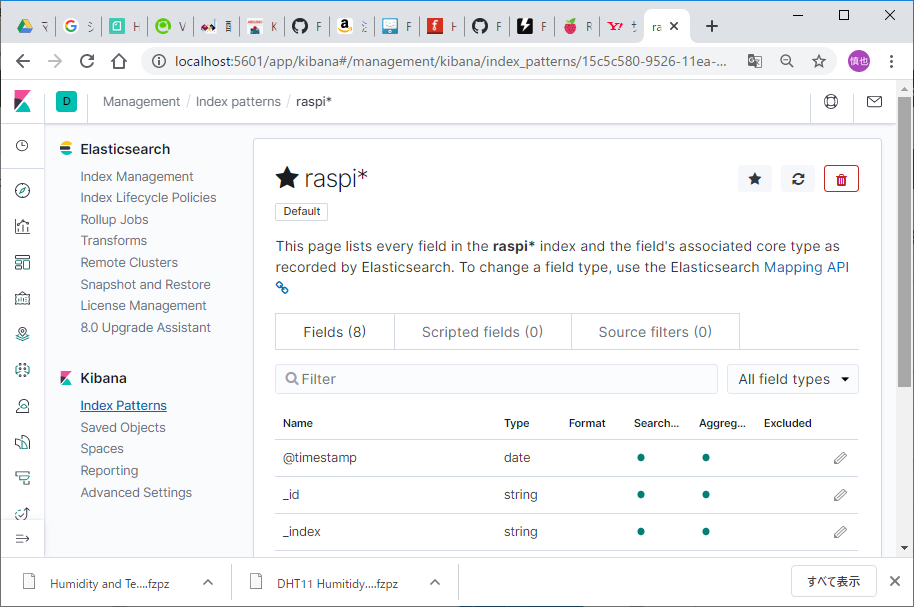Close the downloads bar
The height and width of the screenshot is (607, 914).
point(895,581)
